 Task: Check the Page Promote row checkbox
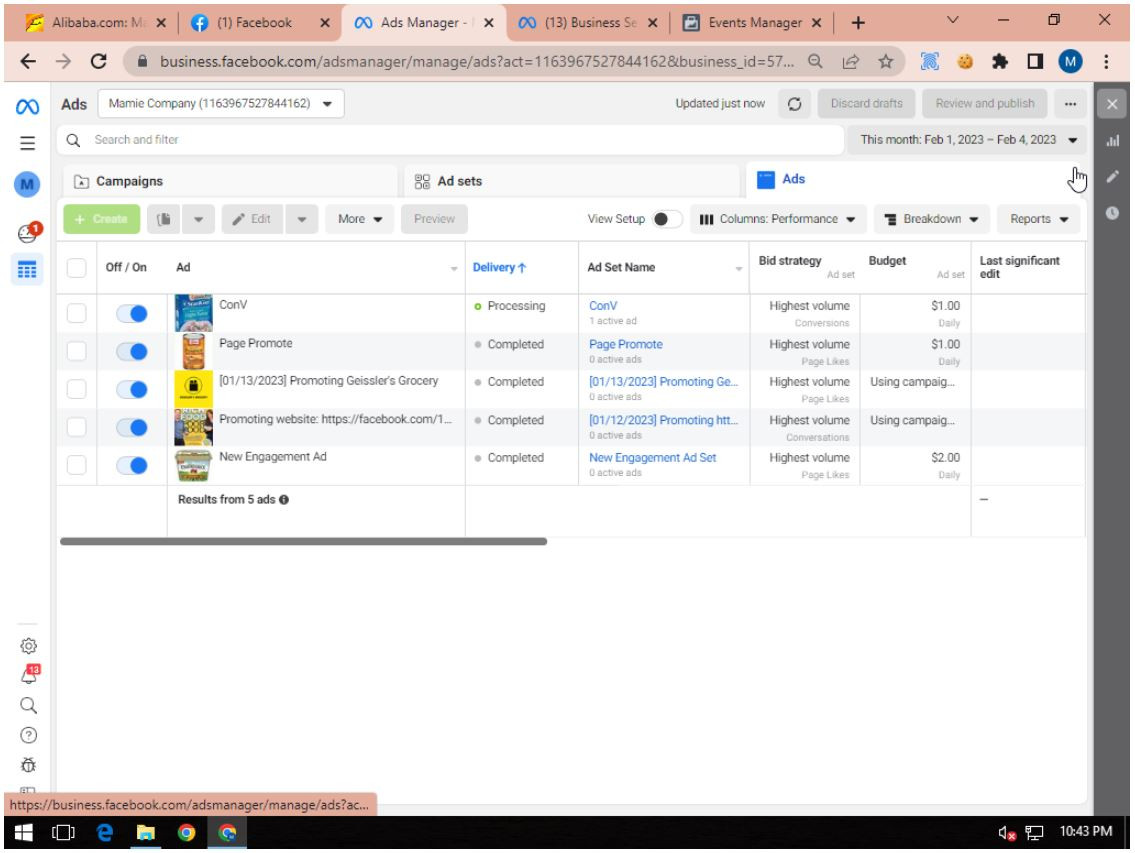(x=76, y=351)
